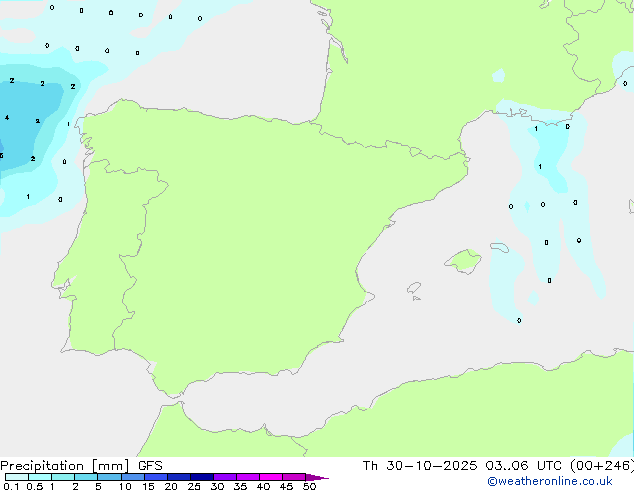Click the "03..06 UTC" time label
Viewport: 634px width, 490px height.
click(x=523, y=466)
